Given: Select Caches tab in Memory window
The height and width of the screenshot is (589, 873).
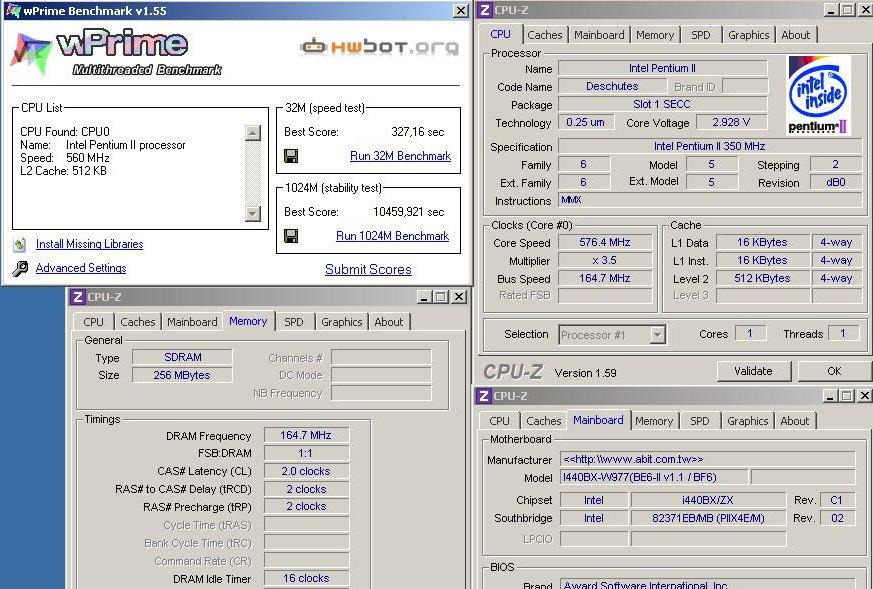Looking at the screenshot, I should click(x=138, y=322).
